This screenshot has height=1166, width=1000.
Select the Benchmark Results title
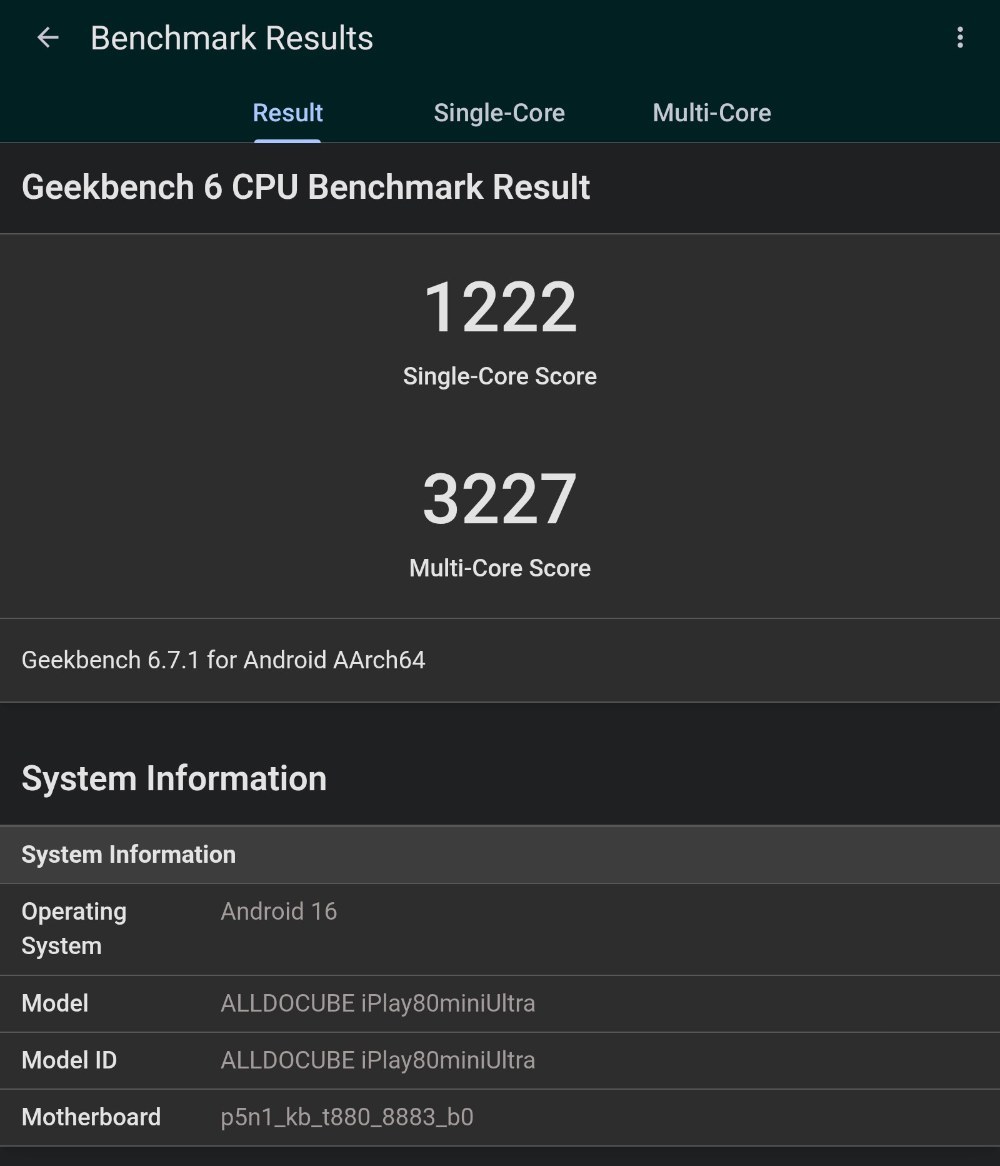coord(231,38)
